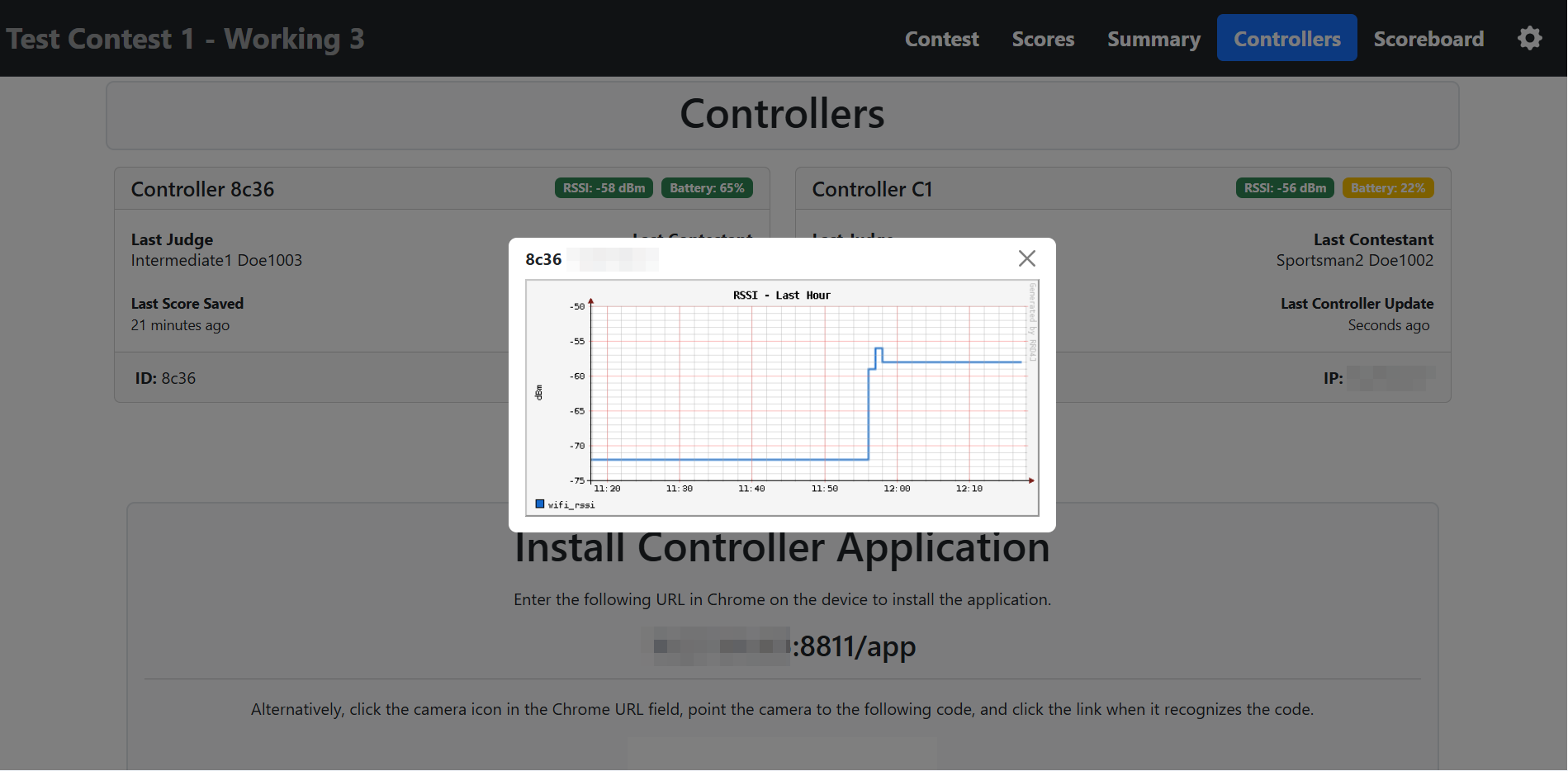The height and width of the screenshot is (771, 1568).
Task: Select the Controllers navigation tab
Action: point(1286,39)
